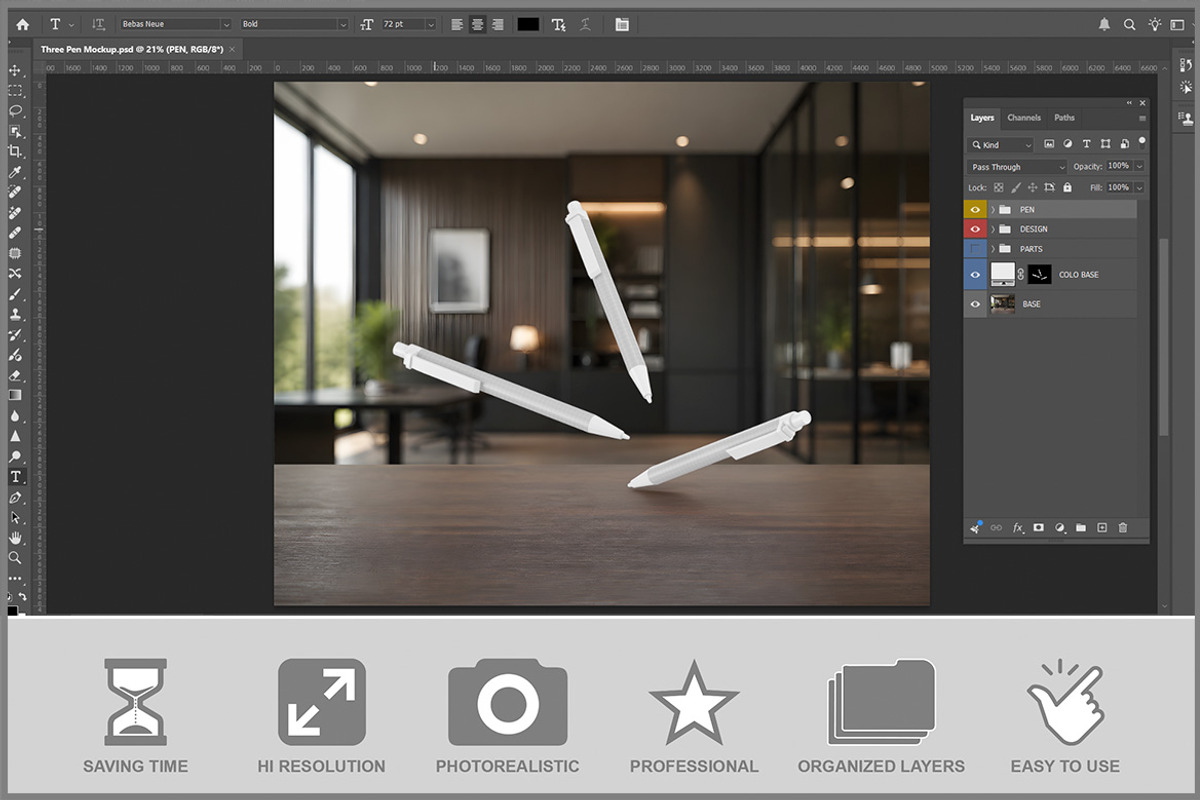
Task: Click the Create new group folder icon
Action: pos(1080,527)
